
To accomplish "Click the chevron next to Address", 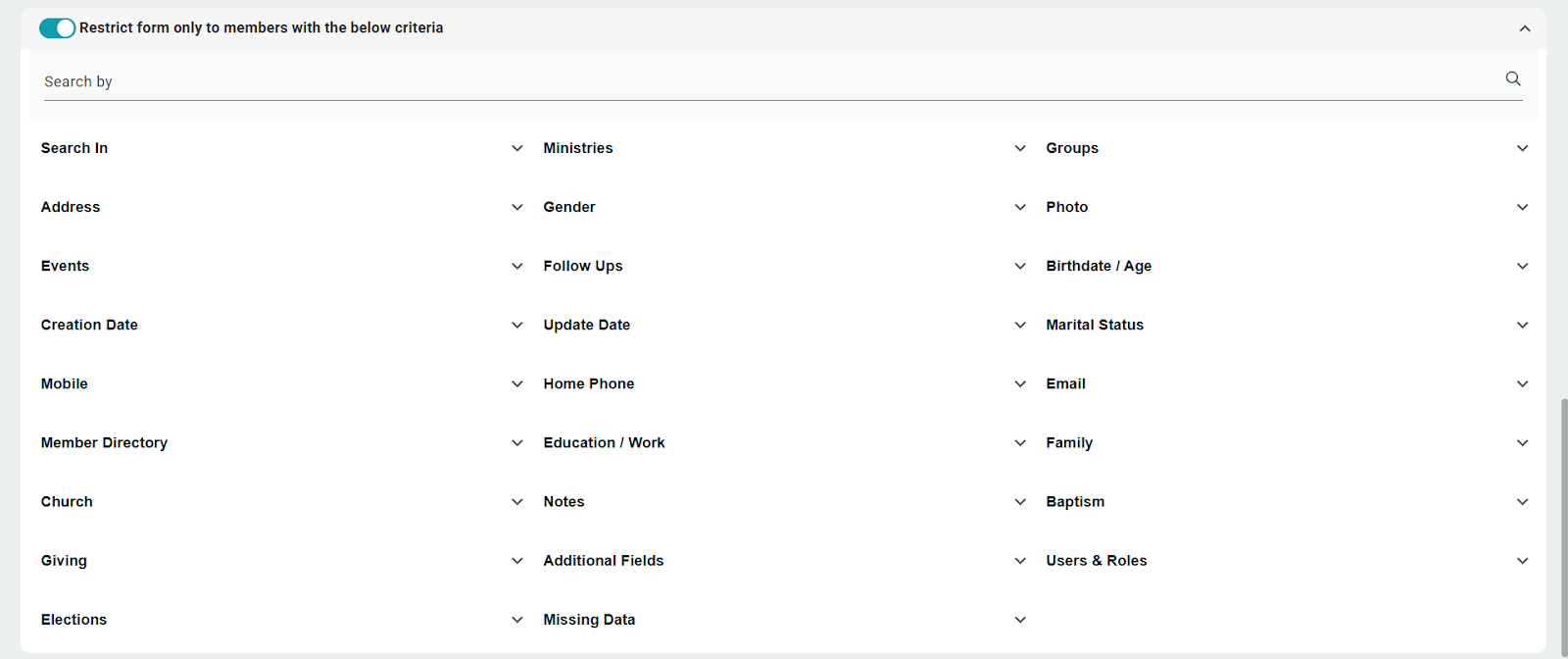I will 516,208.
